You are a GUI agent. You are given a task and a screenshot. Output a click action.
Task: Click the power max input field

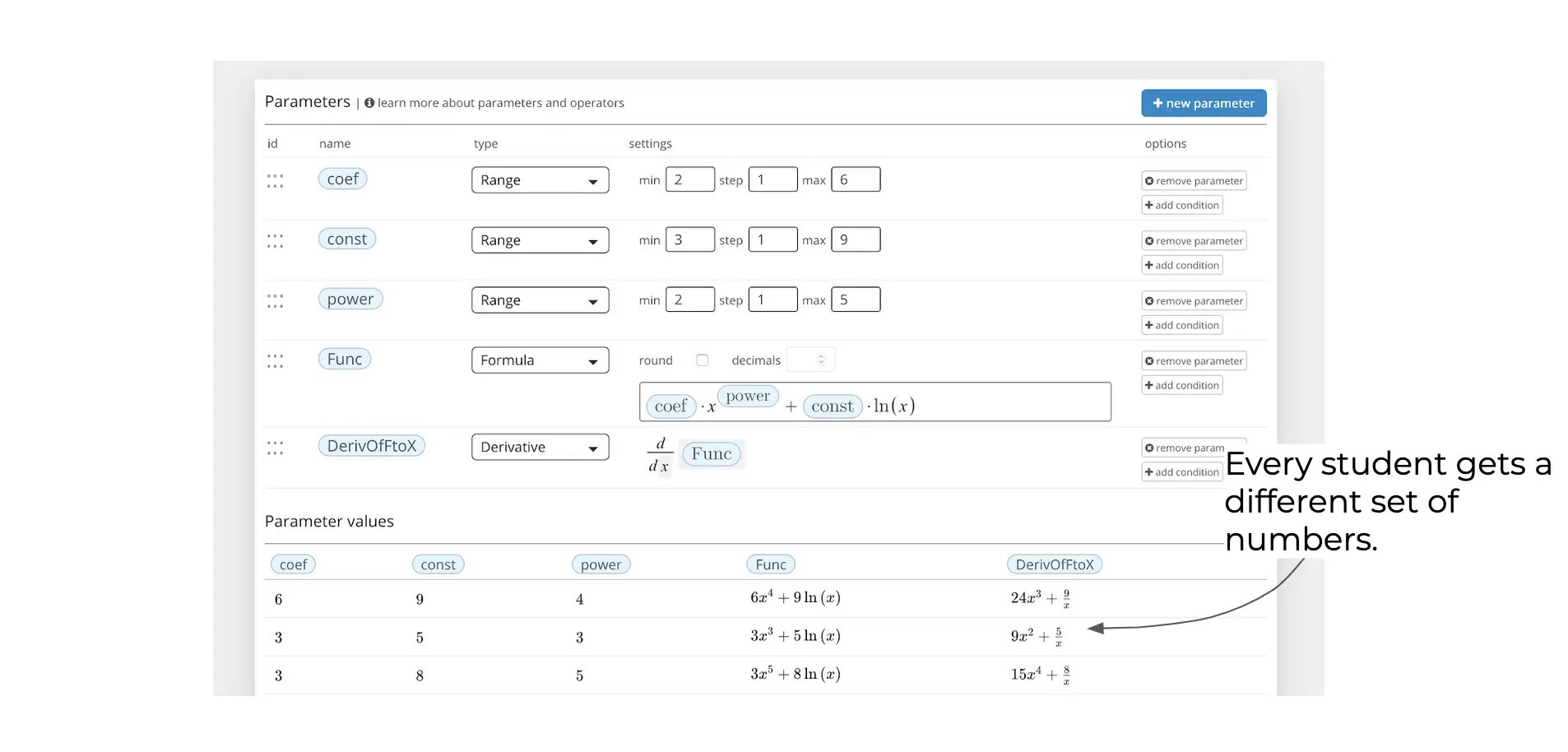coord(856,299)
